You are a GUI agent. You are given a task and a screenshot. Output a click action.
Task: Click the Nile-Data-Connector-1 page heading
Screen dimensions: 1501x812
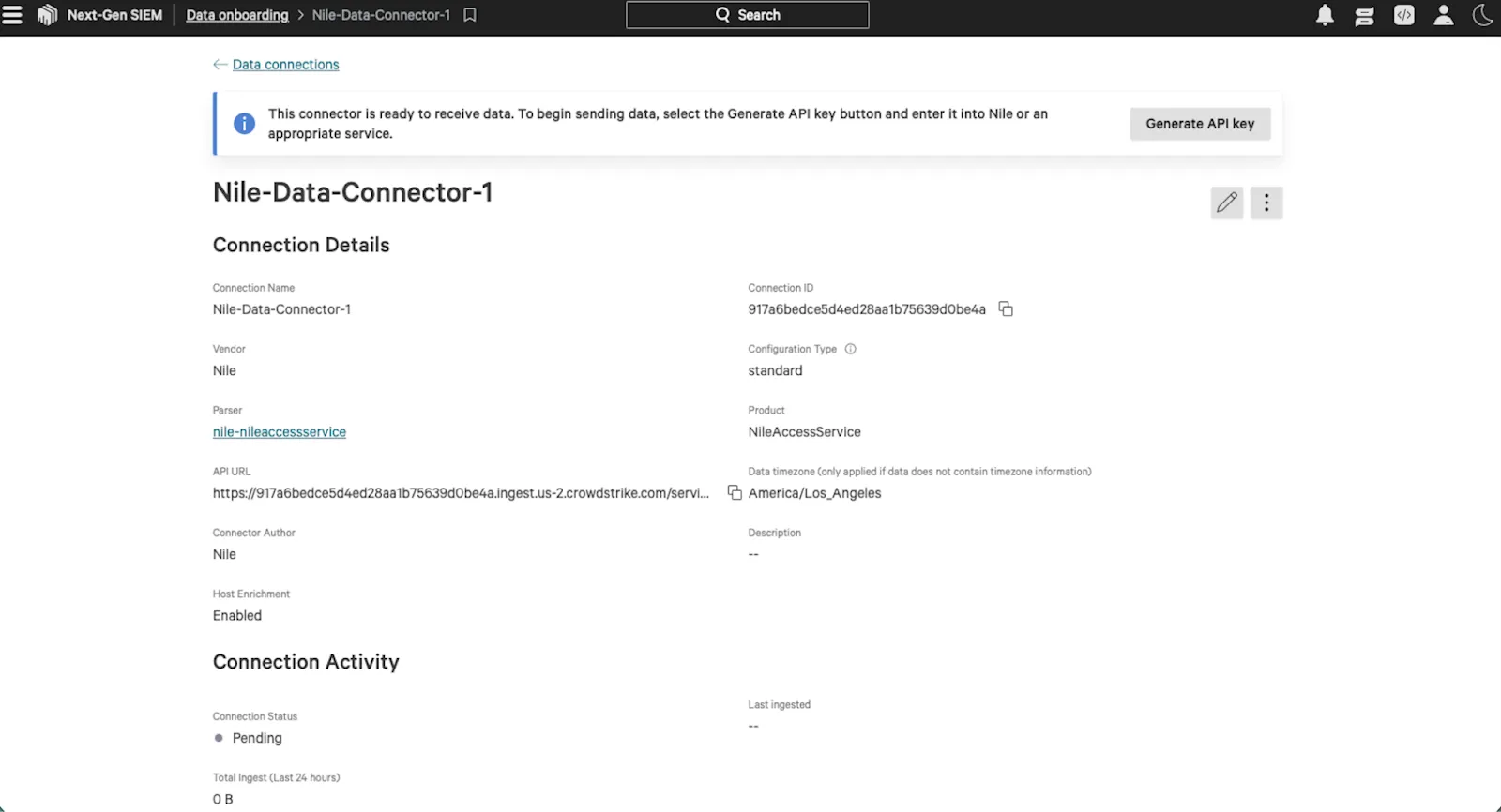(x=353, y=192)
